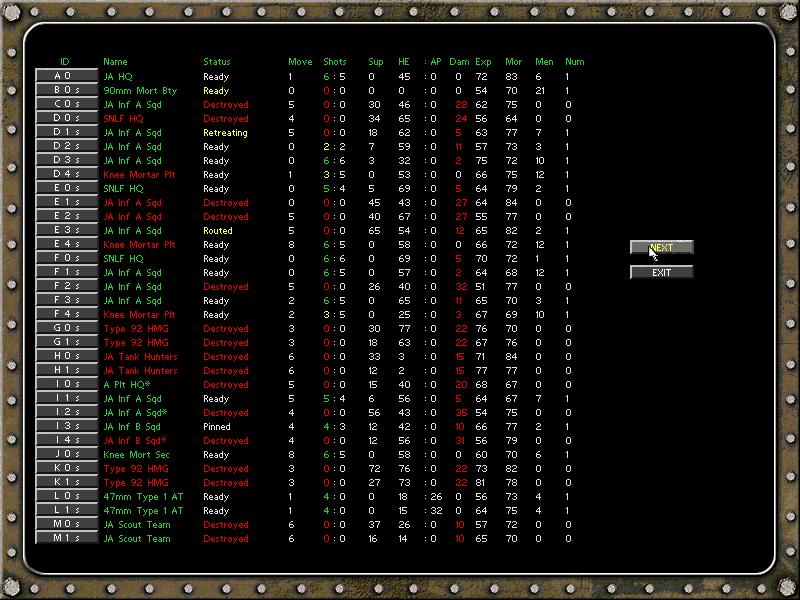Select unit ID button F 4 s
Image resolution: width=800 pixels, height=600 pixels.
click(67, 314)
